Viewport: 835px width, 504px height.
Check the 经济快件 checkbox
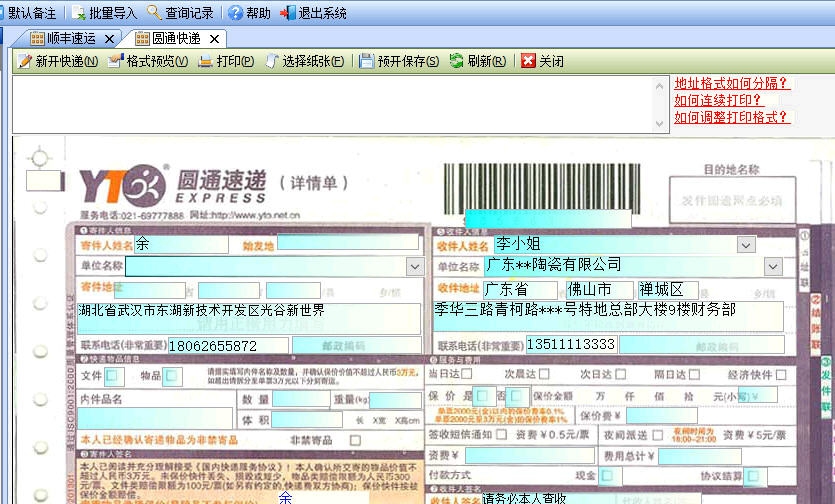[x=781, y=375]
